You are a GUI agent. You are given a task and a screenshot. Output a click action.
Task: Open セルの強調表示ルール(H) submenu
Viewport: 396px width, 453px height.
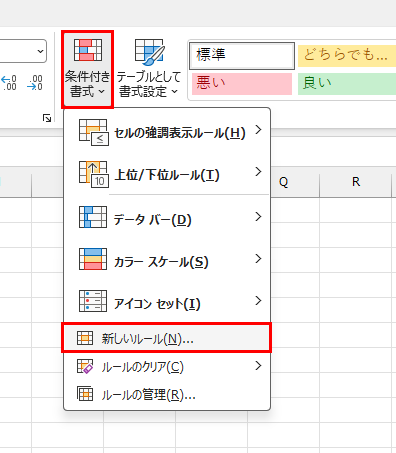[167, 133]
